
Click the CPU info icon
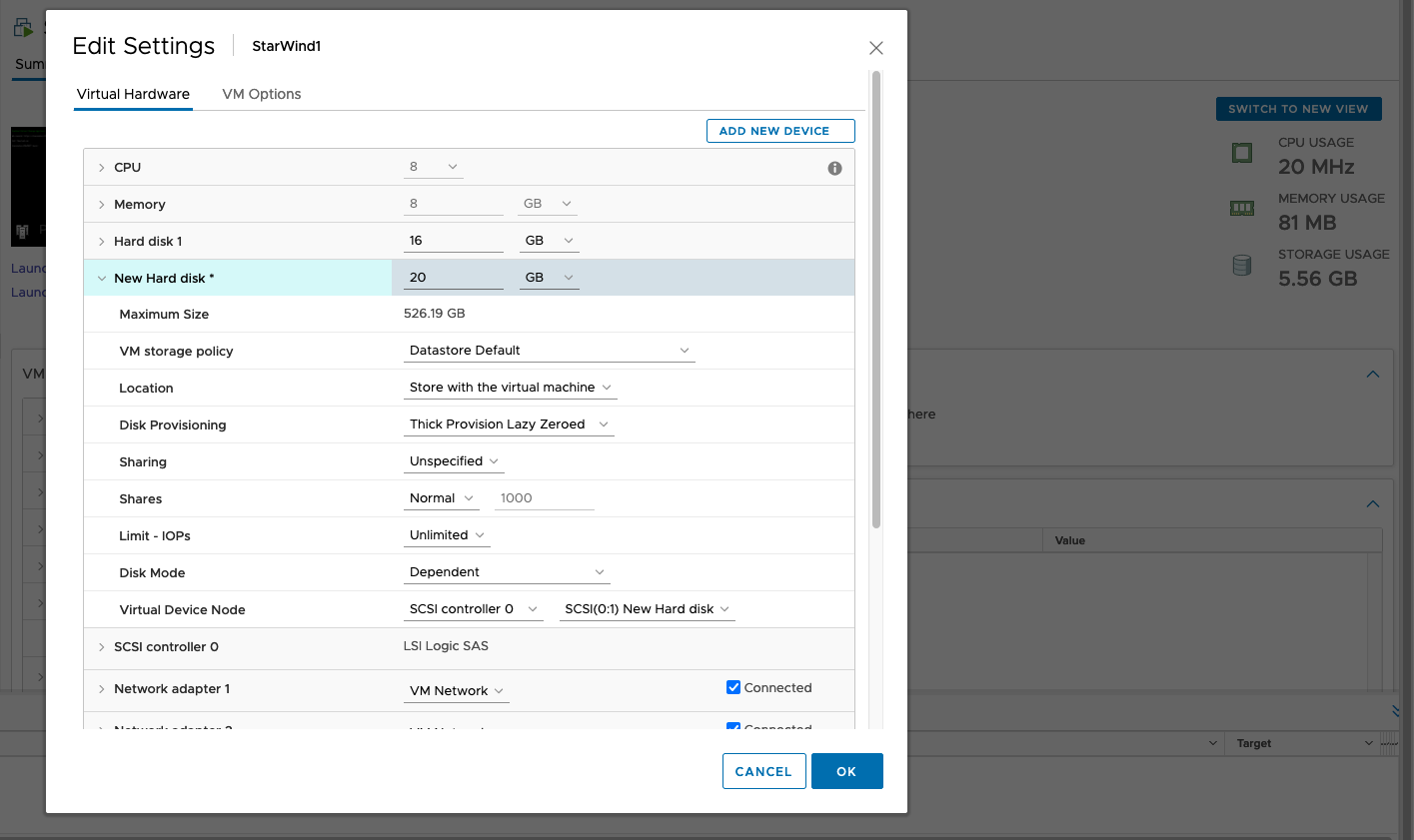tap(834, 168)
